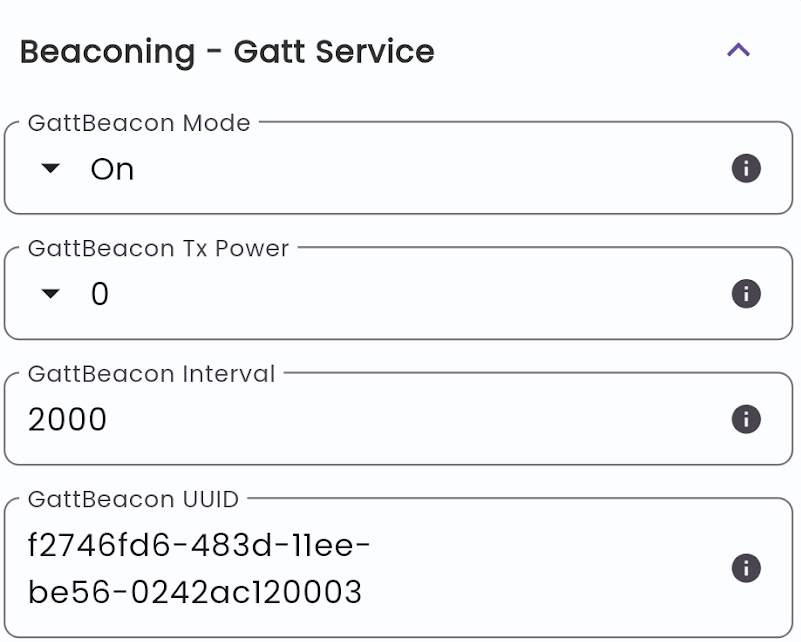Click the info icon for GattBeacon Interval
801x642 pixels.
click(x=745, y=419)
